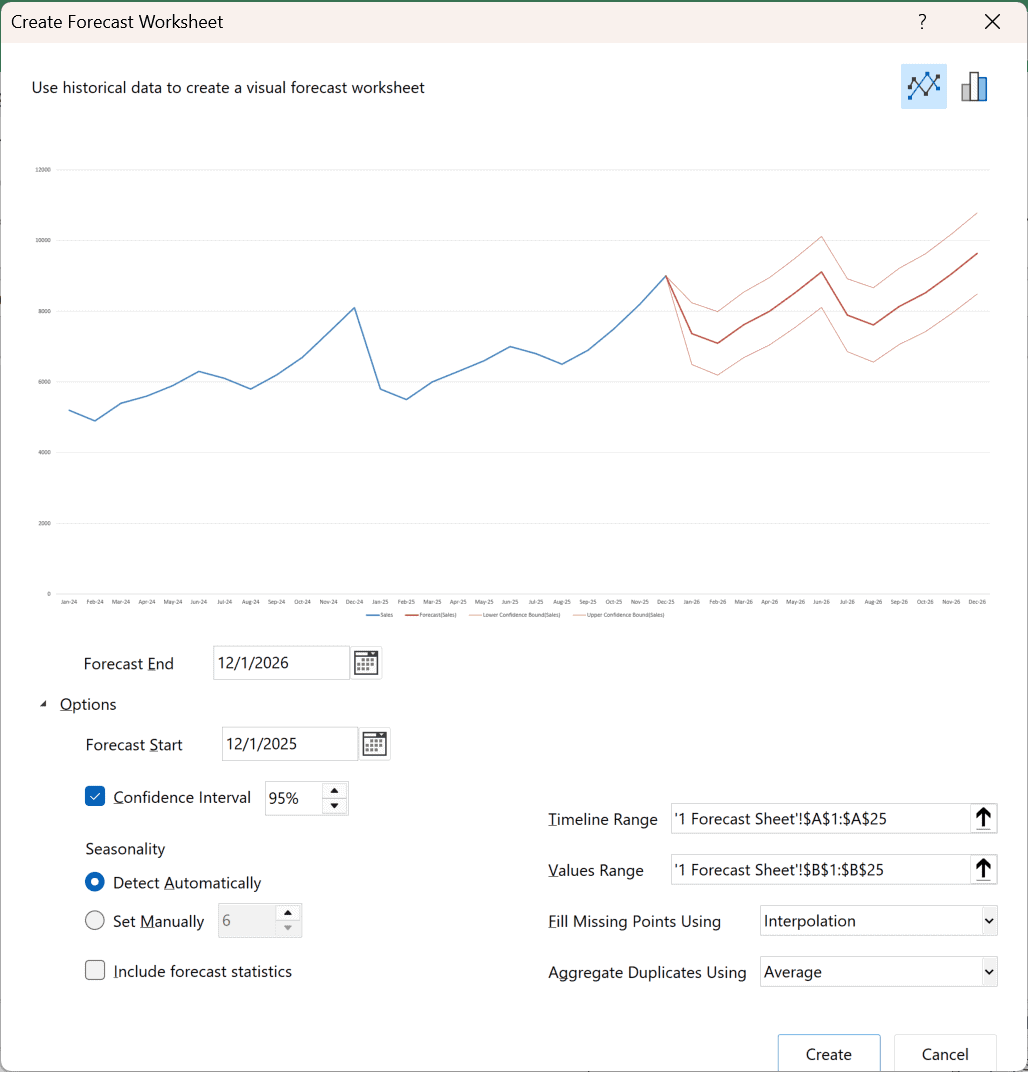
Task: Click the Forecast(Sales) legend entry
Action: coord(431,615)
